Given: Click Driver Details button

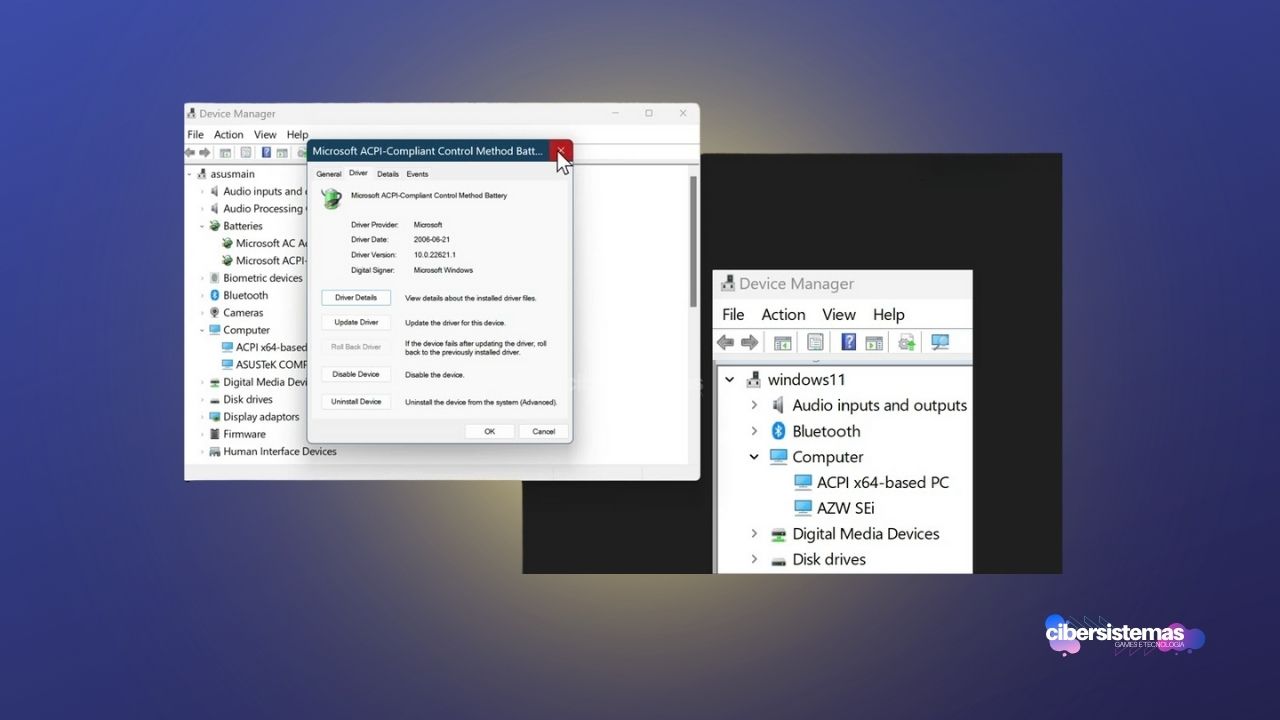Looking at the screenshot, I should point(356,298).
